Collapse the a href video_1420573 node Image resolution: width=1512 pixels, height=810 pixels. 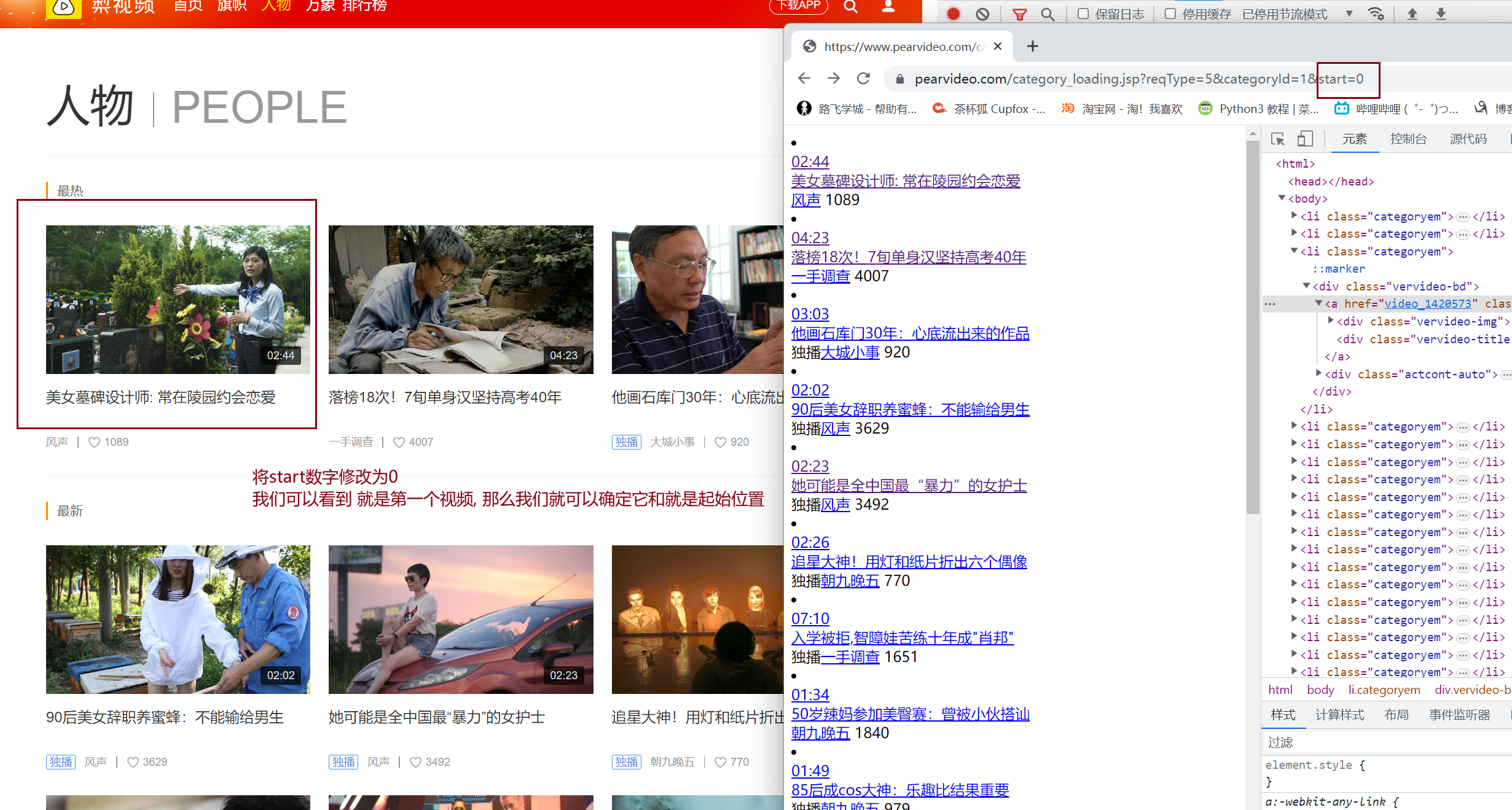1318,303
